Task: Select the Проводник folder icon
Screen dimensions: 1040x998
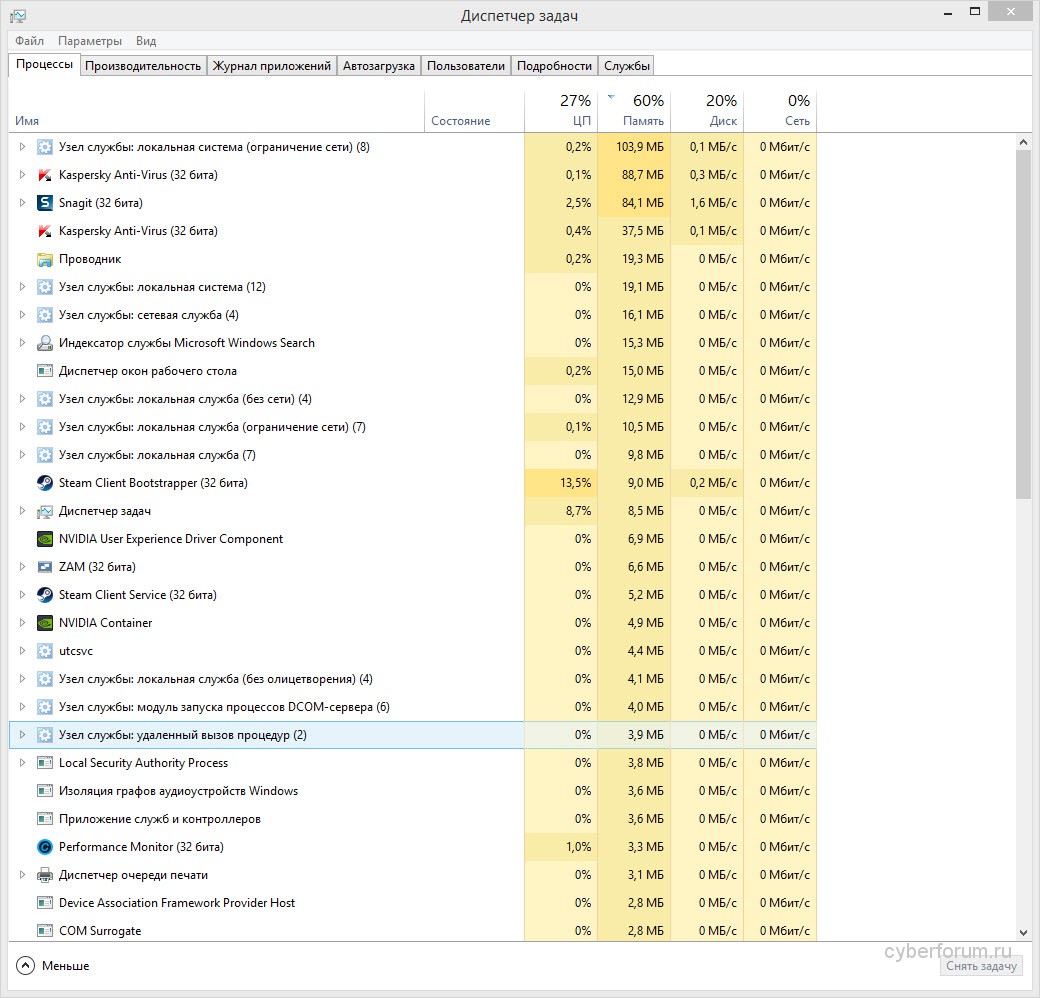Action: [44, 259]
